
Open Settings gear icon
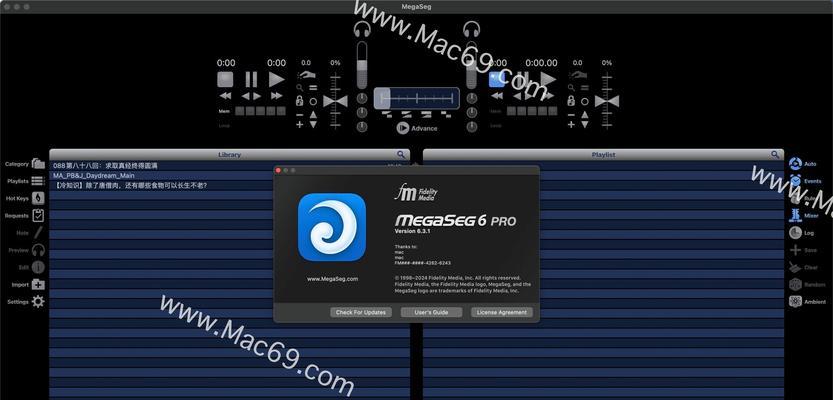pos(38,302)
